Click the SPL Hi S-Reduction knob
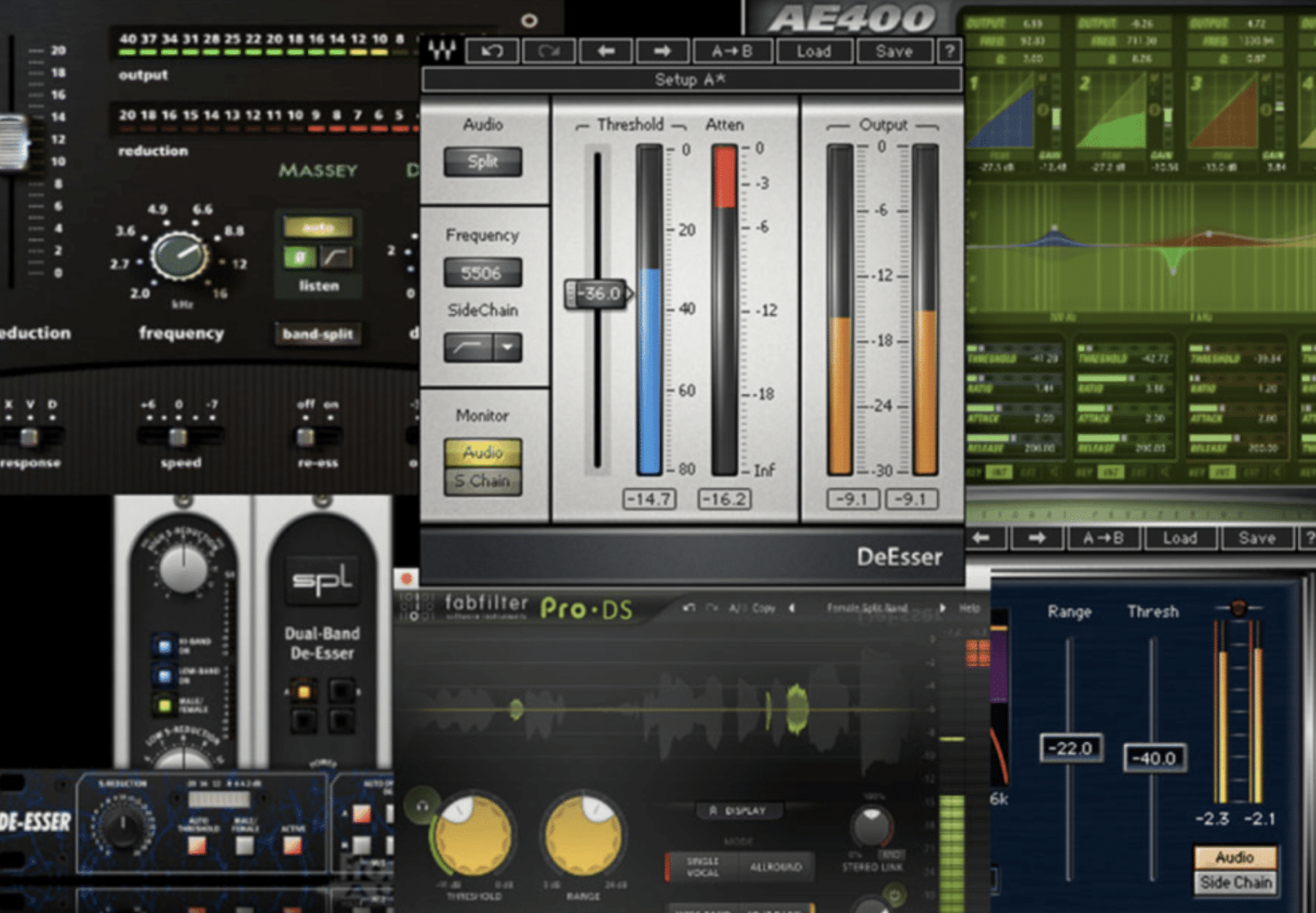The height and width of the screenshot is (913, 1316). (x=183, y=568)
